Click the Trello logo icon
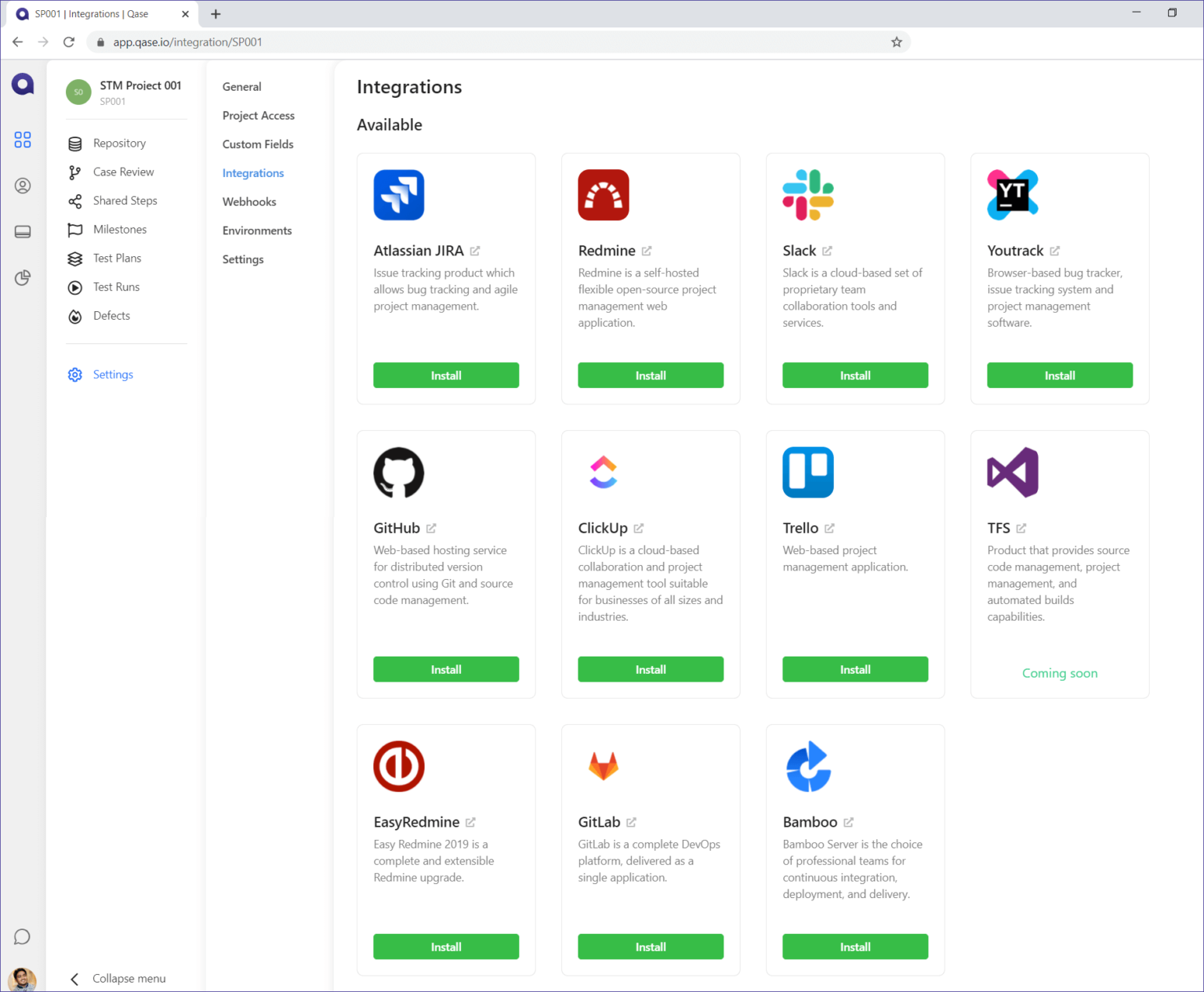Image resolution: width=1204 pixels, height=992 pixels. [x=808, y=472]
